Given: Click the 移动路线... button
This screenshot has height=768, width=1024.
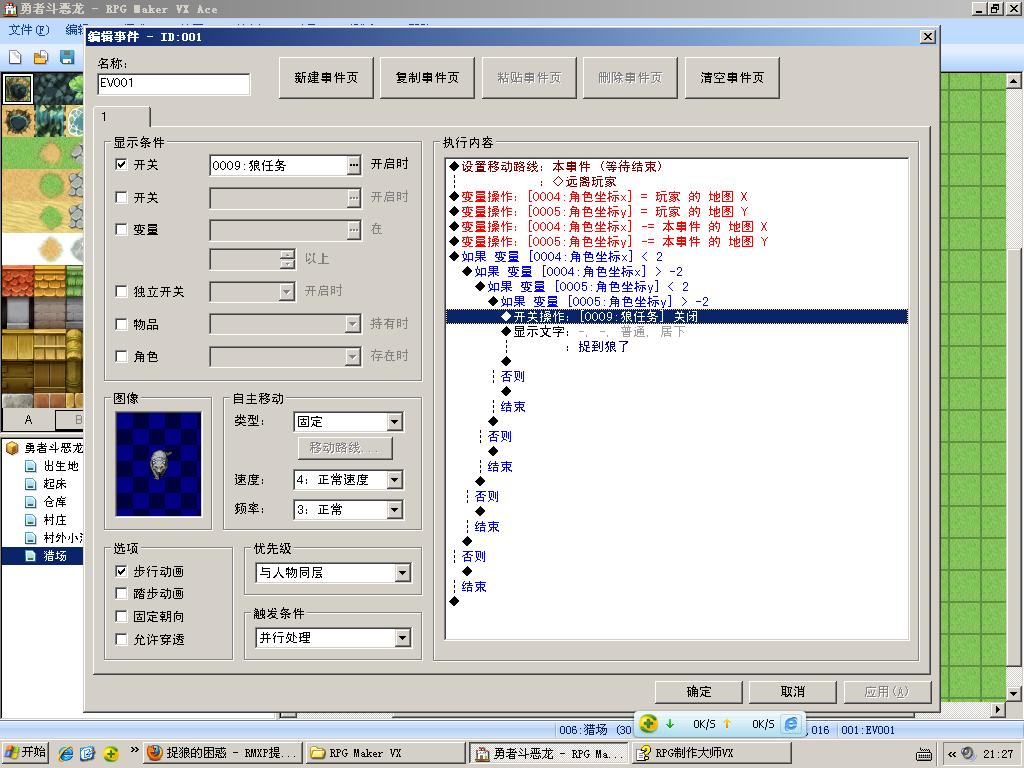Looking at the screenshot, I should (345, 448).
